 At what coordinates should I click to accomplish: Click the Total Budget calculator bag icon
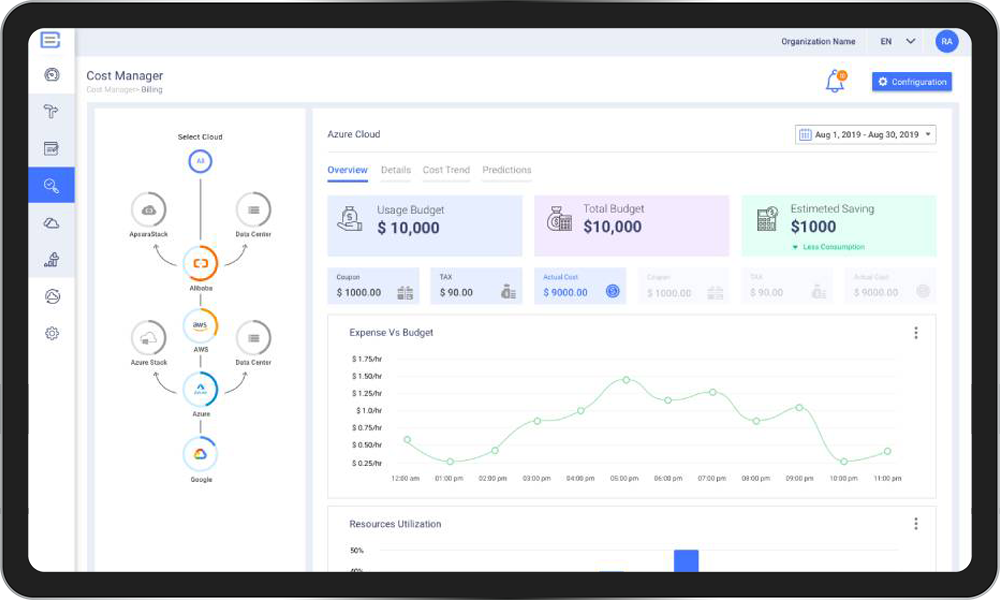tap(559, 219)
